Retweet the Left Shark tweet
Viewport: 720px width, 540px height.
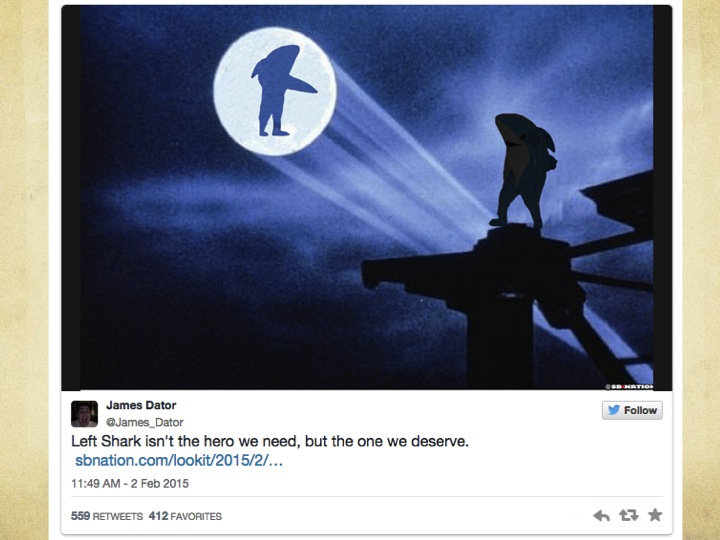(x=629, y=515)
